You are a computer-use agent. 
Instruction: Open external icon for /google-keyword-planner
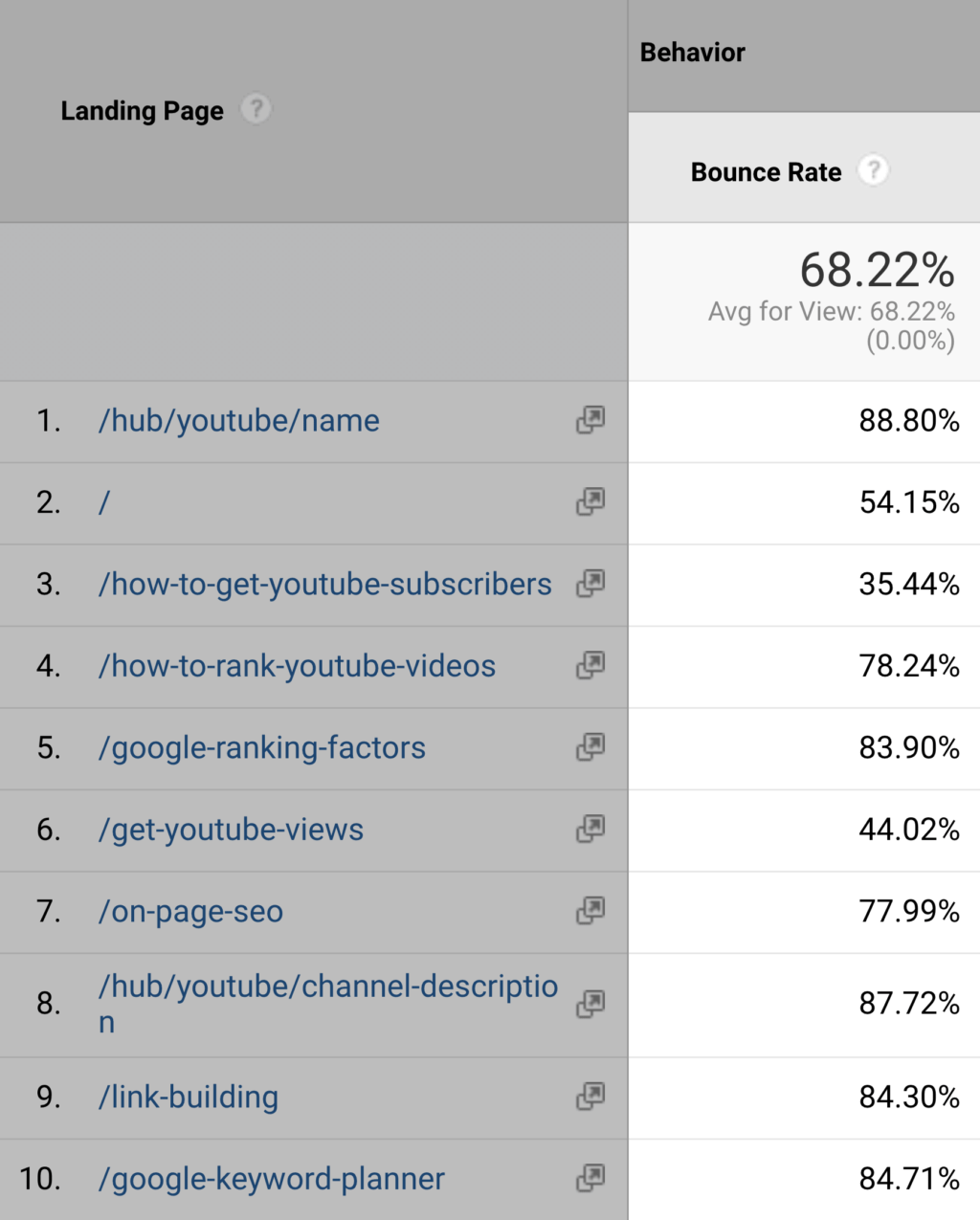tap(590, 1178)
